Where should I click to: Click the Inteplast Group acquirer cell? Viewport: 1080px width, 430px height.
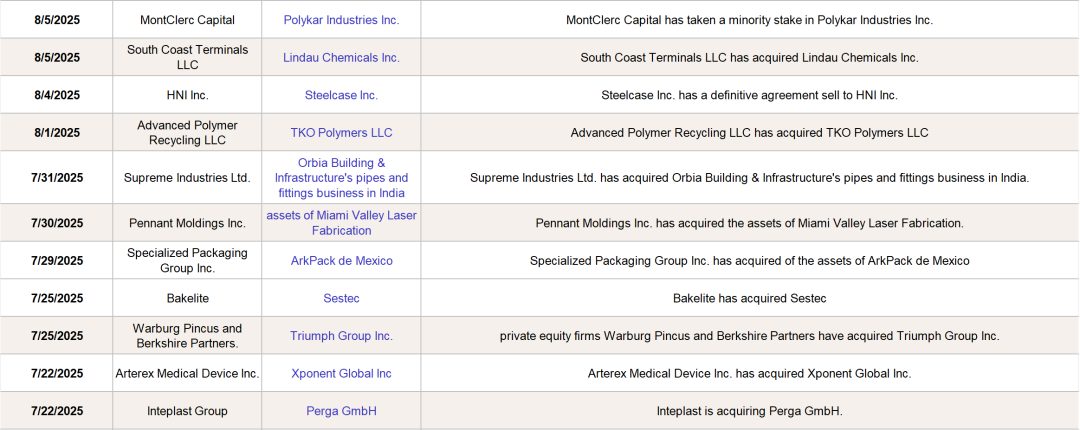187,411
